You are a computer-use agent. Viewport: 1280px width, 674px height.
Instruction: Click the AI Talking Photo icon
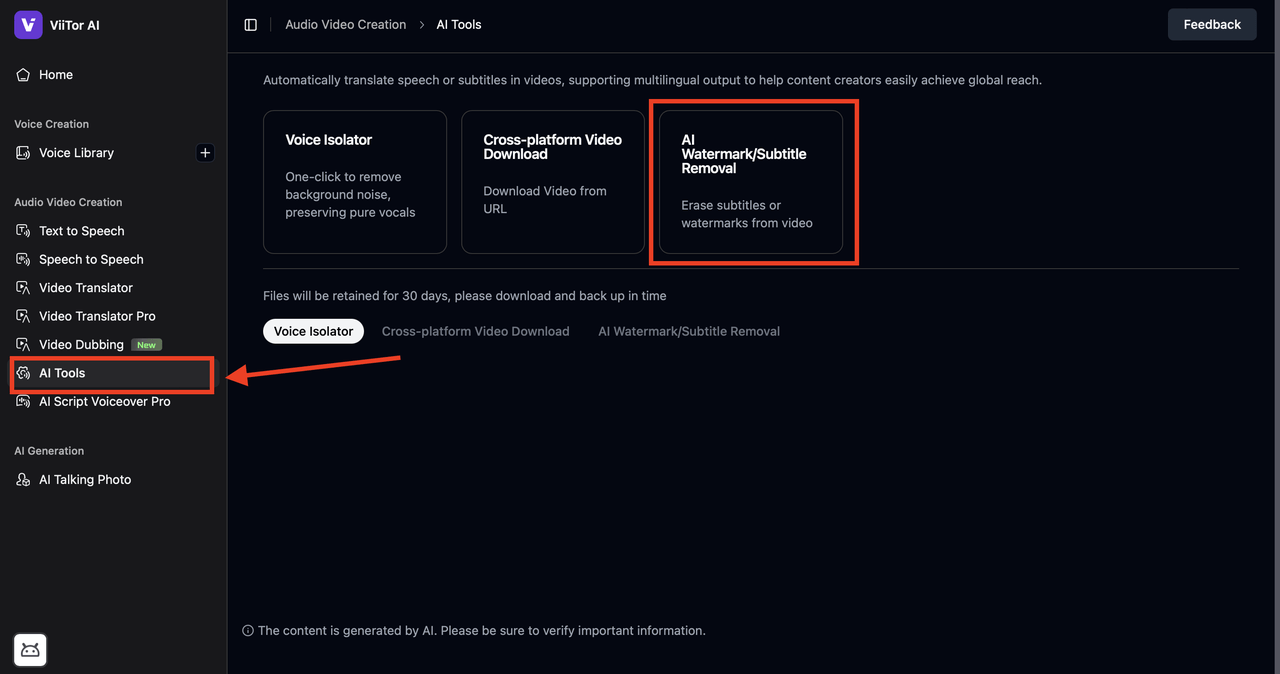23,480
